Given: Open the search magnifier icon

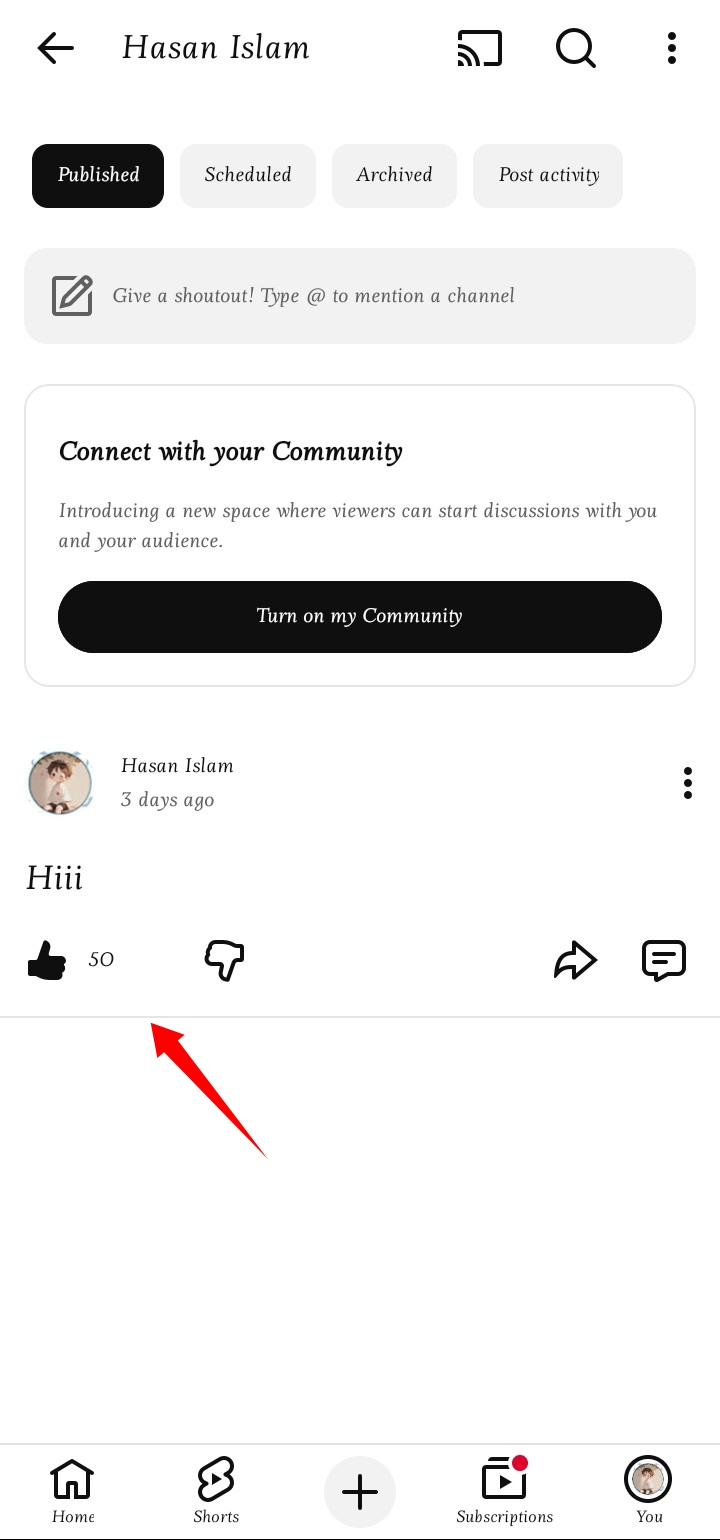Looking at the screenshot, I should tap(576, 48).
